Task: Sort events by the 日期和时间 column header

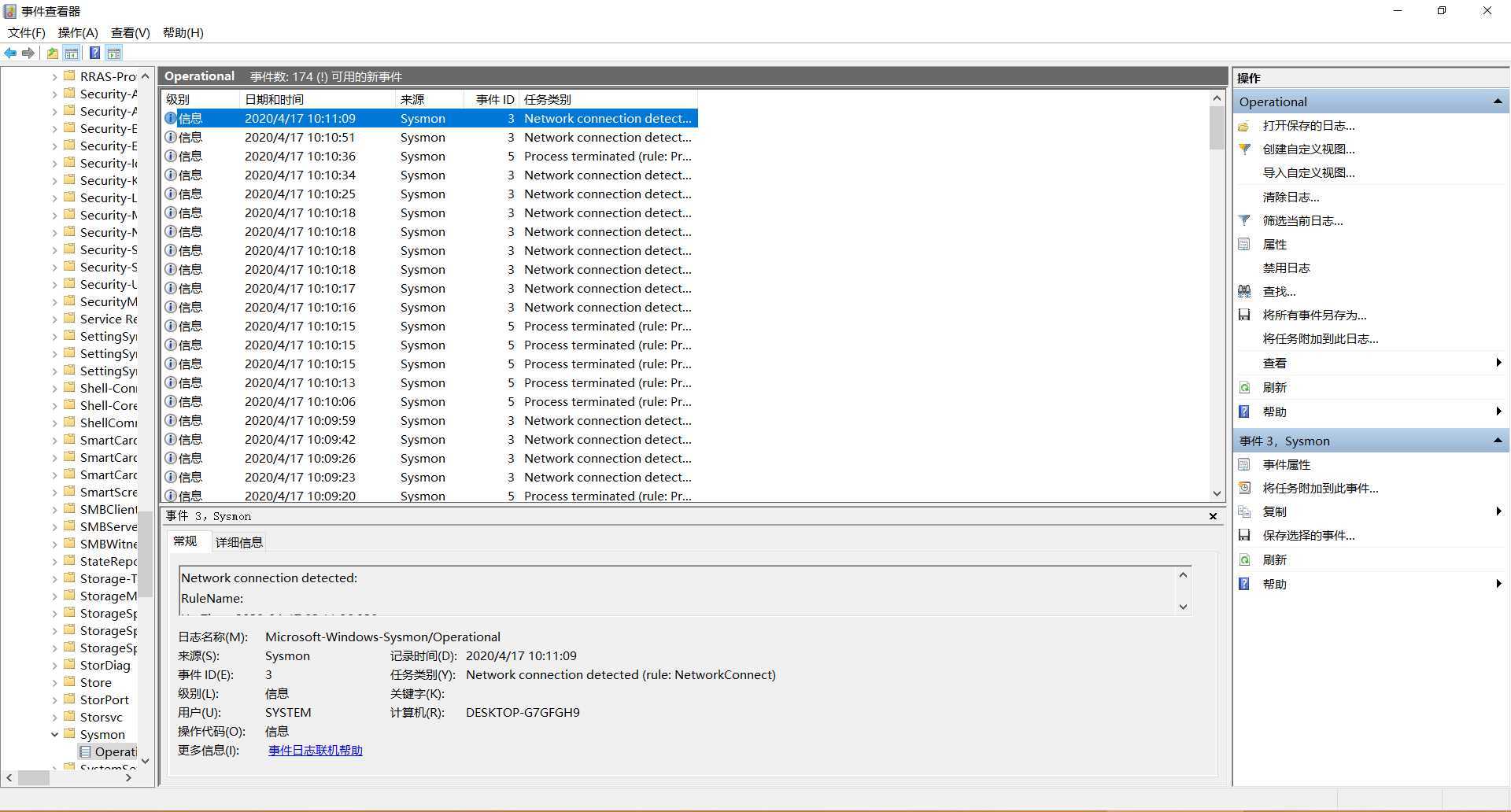Action: click(x=317, y=99)
